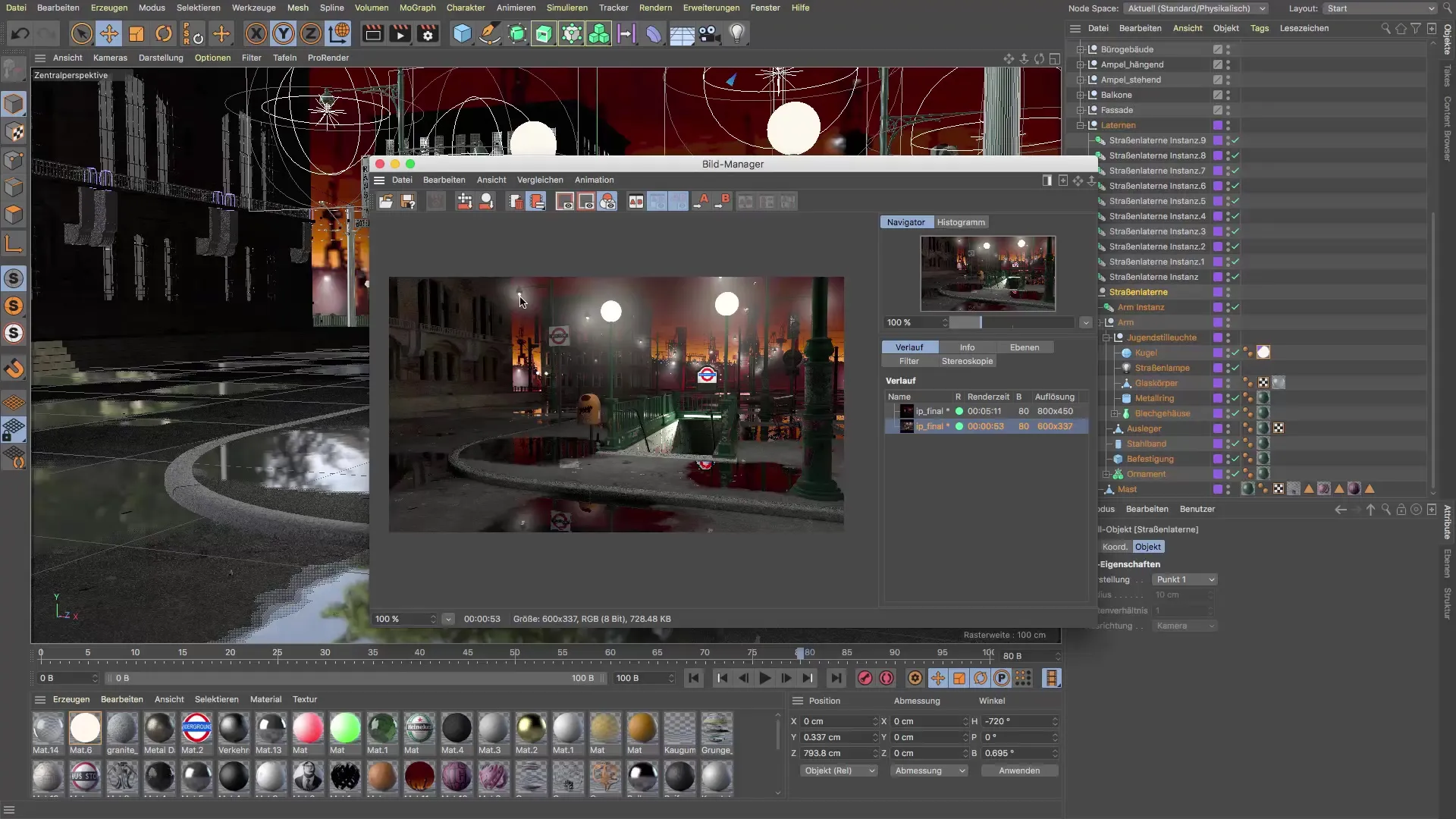Select the ip_final 800x450 render entry
Viewport: 1456px width, 819px height.
tap(987, 411)
